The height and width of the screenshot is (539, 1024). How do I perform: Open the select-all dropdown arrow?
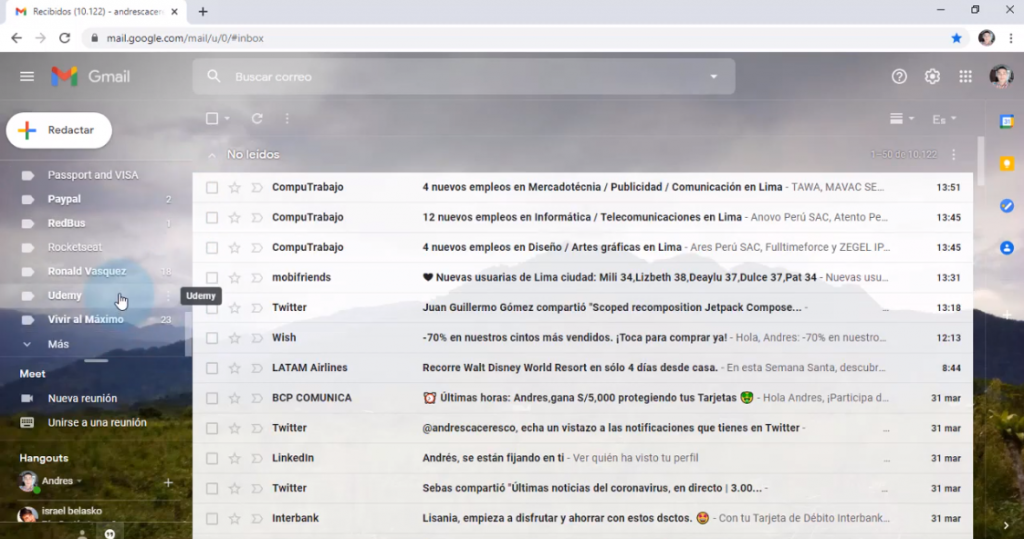(227, 119)
